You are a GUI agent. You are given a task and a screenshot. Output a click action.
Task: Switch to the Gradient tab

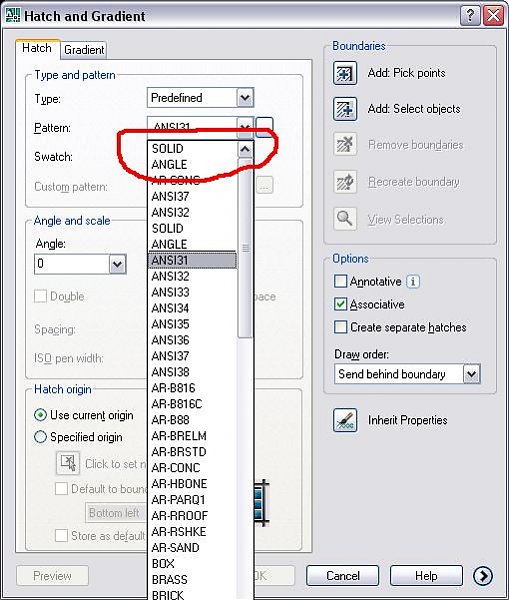click(84, 50)
